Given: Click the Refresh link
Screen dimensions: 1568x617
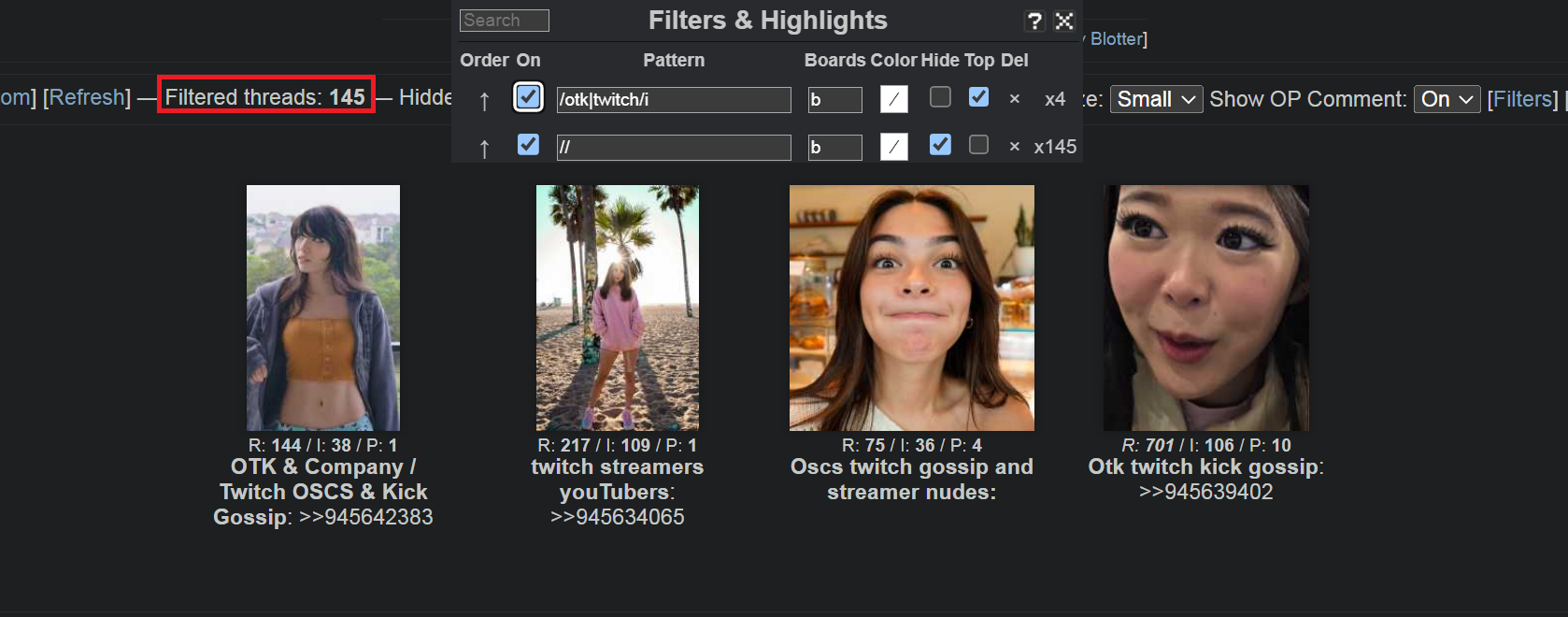Looking at the screenshot, I should pos(87,97).
